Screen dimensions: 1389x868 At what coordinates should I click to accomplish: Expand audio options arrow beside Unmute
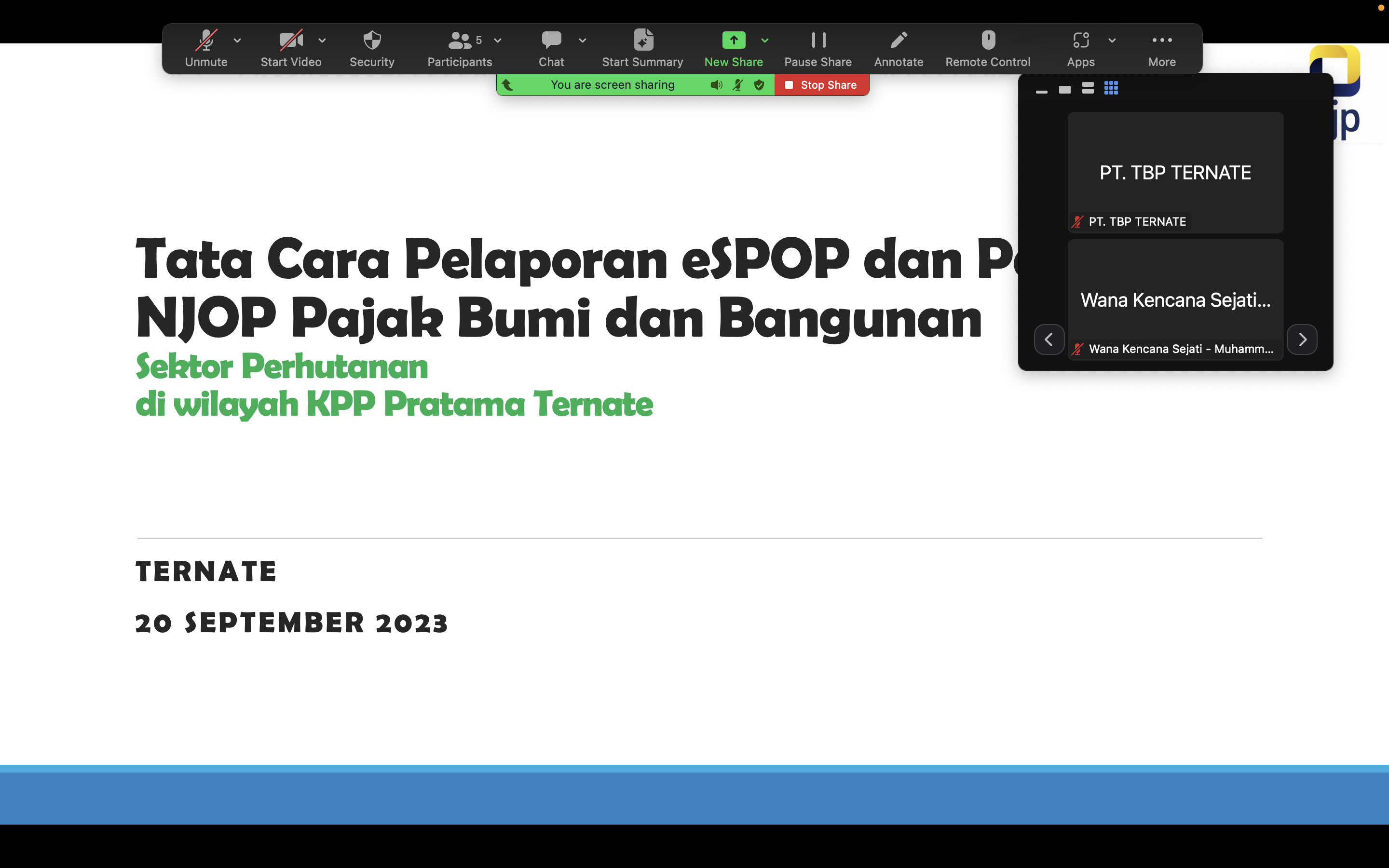point(237,40)
